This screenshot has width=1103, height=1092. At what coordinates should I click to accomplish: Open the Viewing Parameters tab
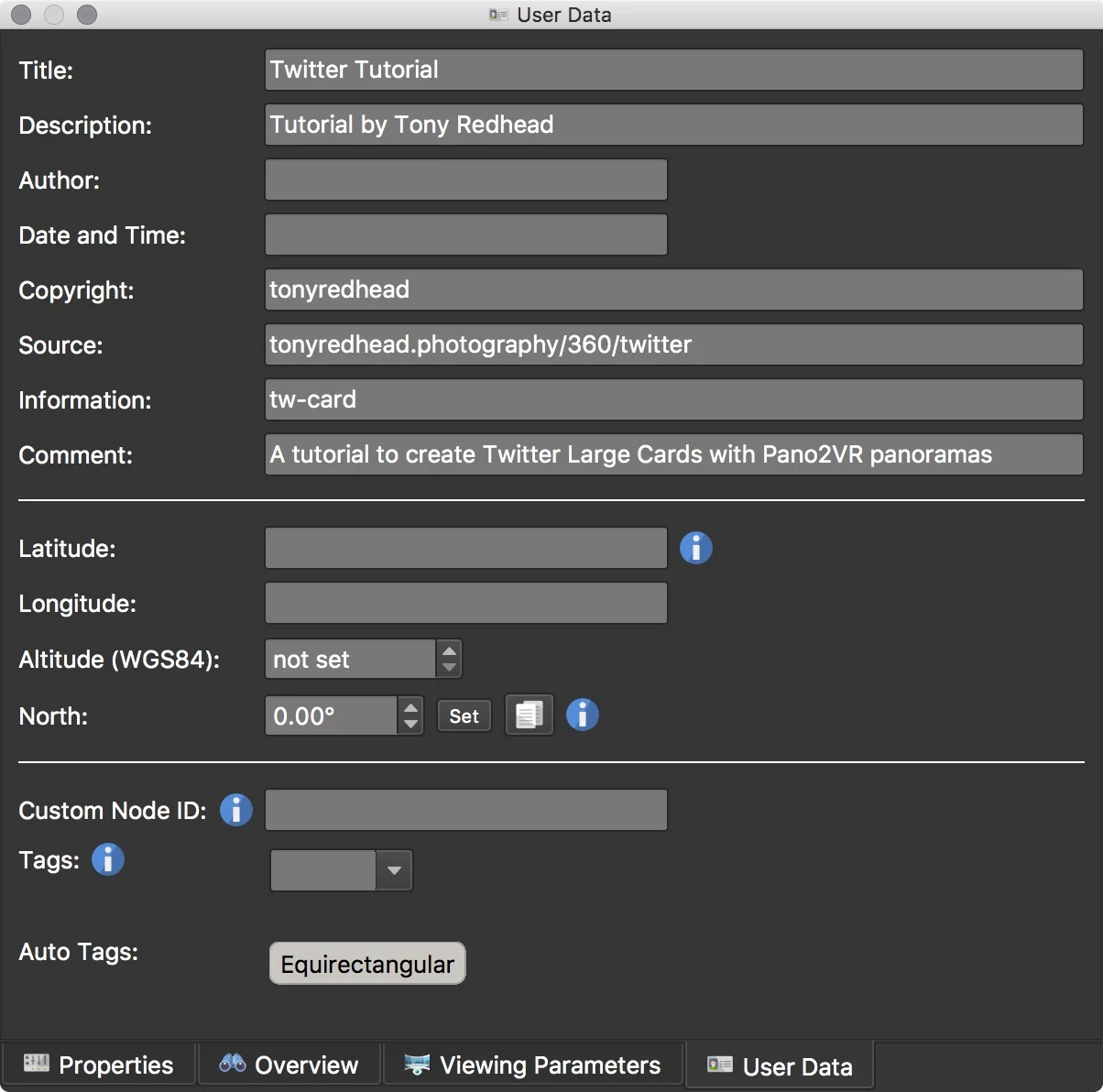532,1065
